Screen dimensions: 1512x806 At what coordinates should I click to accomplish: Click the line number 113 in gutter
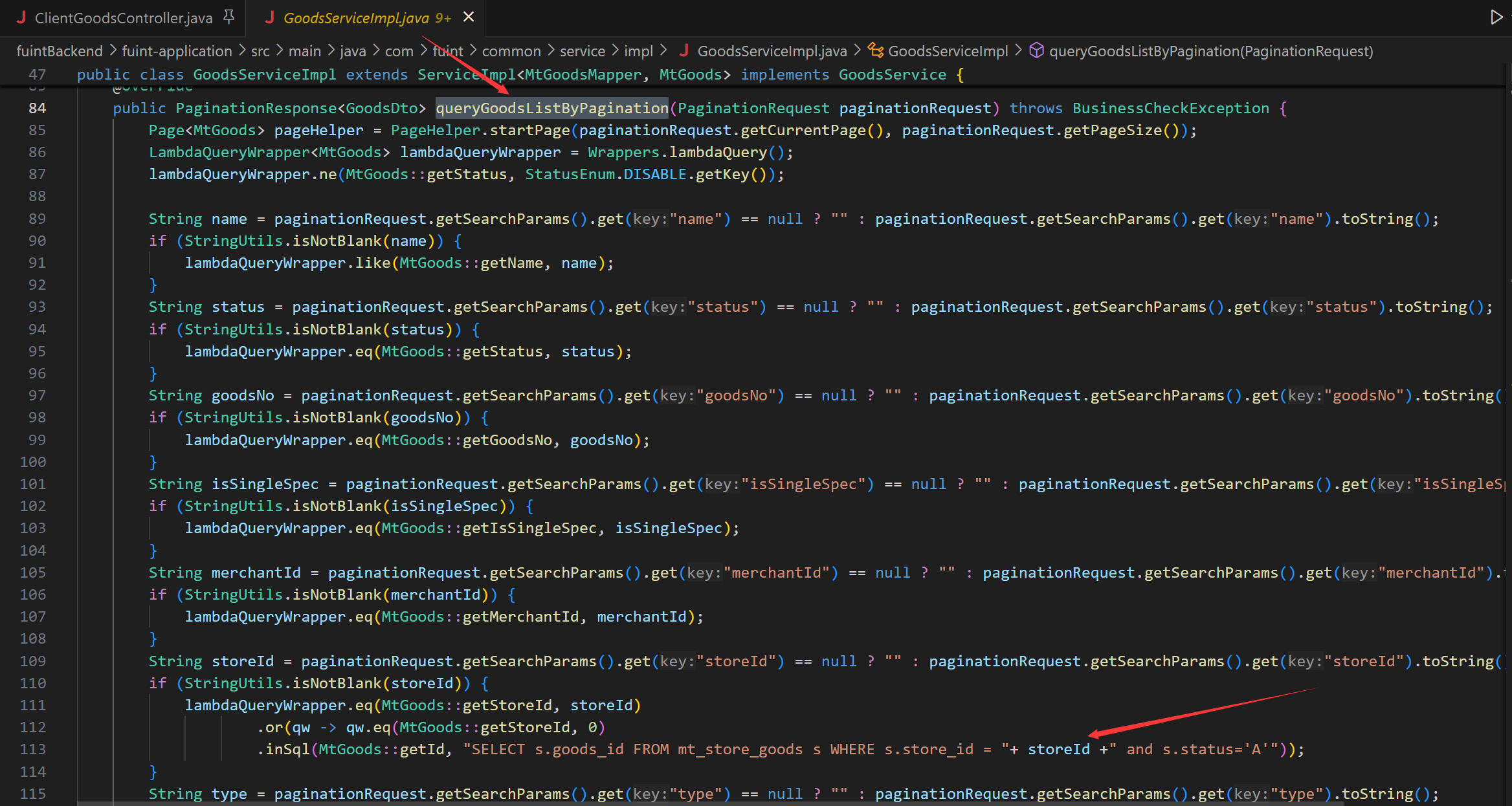tap(33, 749)
